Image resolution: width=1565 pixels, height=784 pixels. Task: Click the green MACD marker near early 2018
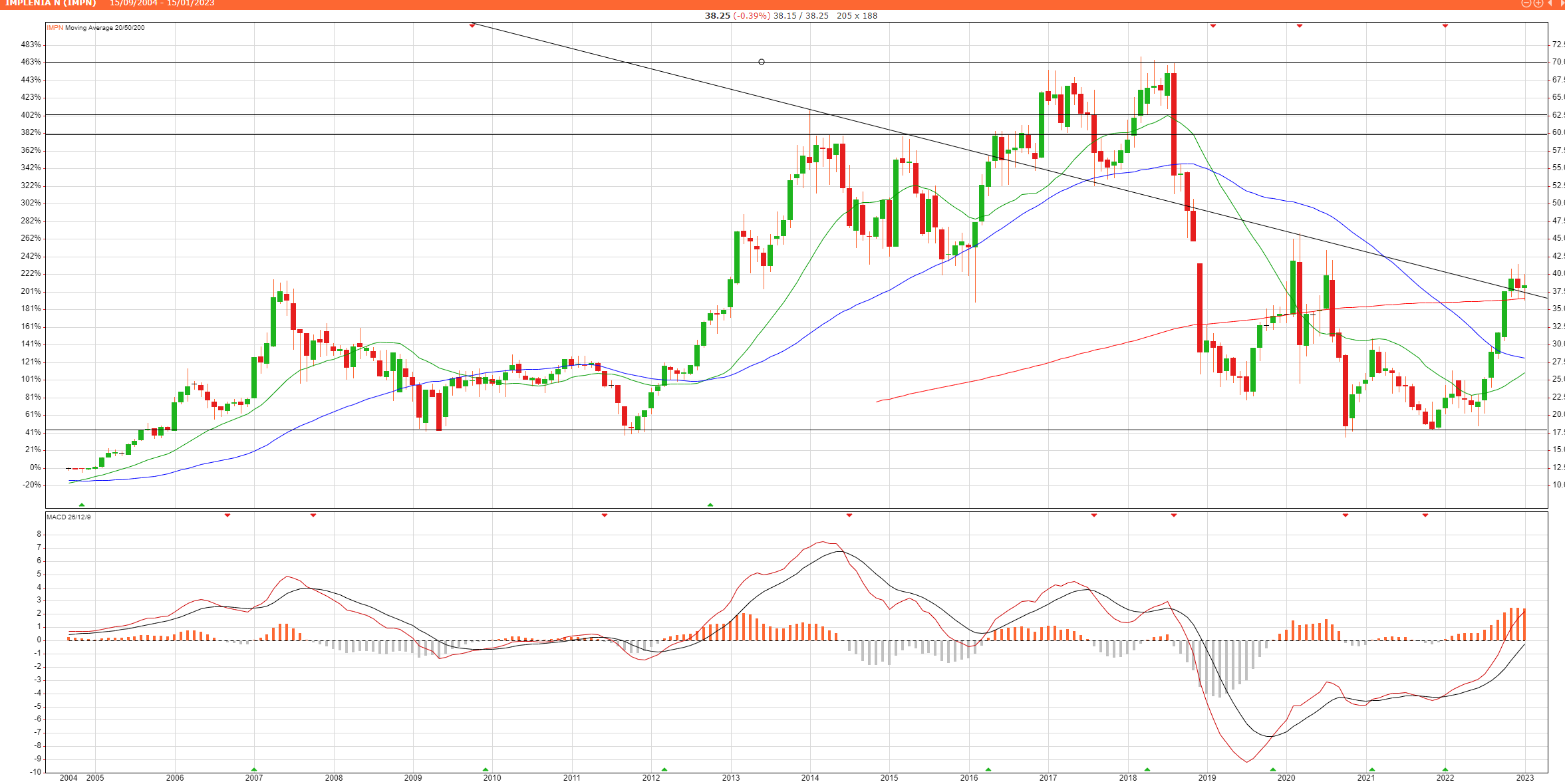pos(1147,769)
